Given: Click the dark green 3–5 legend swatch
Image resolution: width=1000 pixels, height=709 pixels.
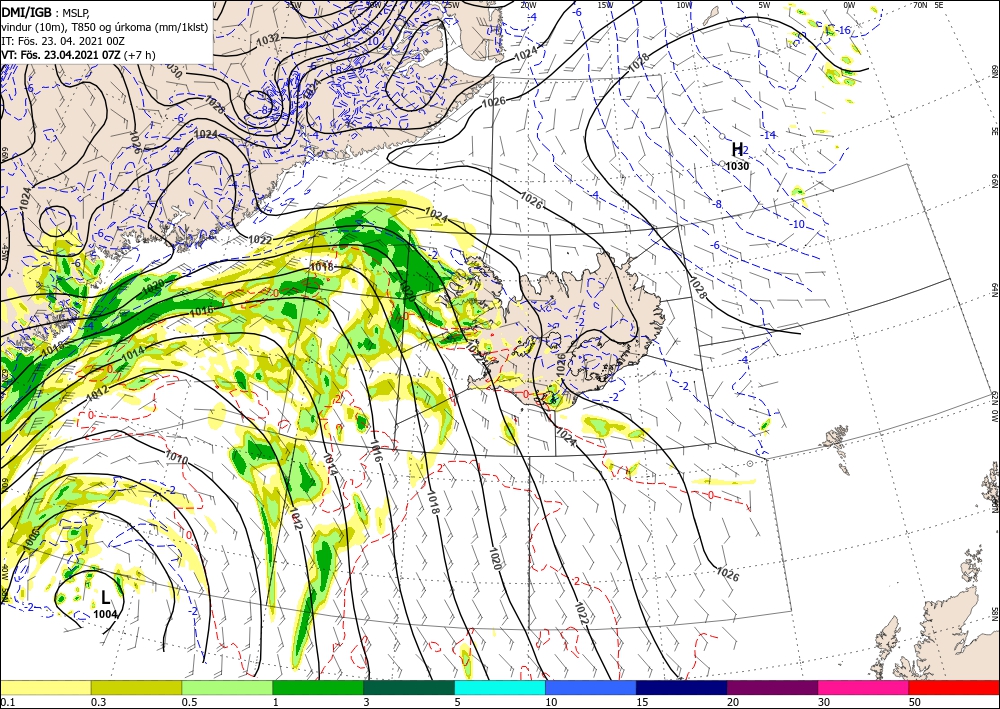Looking at the screenshot, I should [x=409, y=687].
